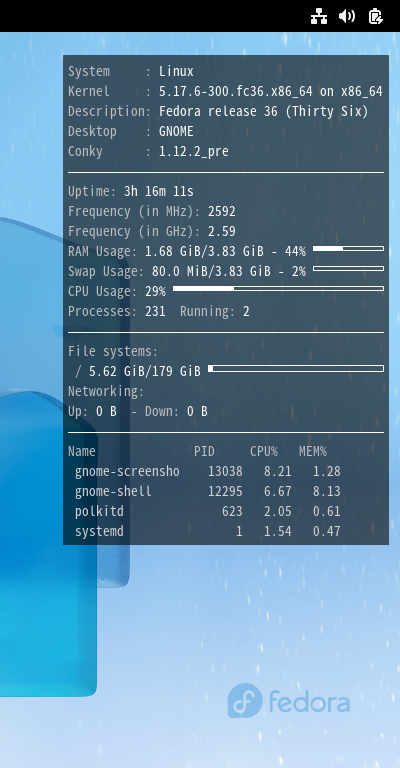The width and height of the screenshot is (400, 768).
Task: Click the Fedora logo watermark
Action: [289, 700]
